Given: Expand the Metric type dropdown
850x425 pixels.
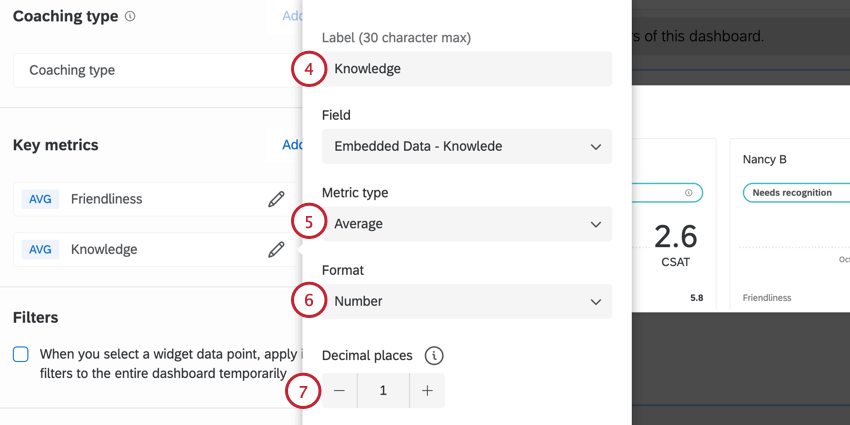Looking at the screenshot, I should tap(467, 224).
